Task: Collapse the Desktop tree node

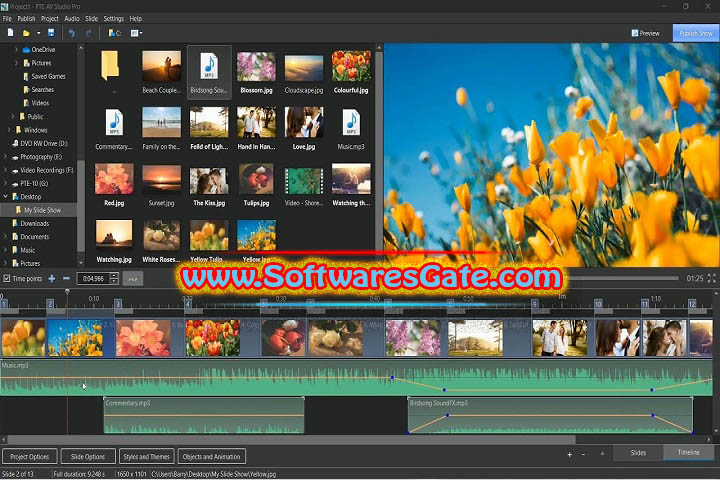Action: [6, 197]
